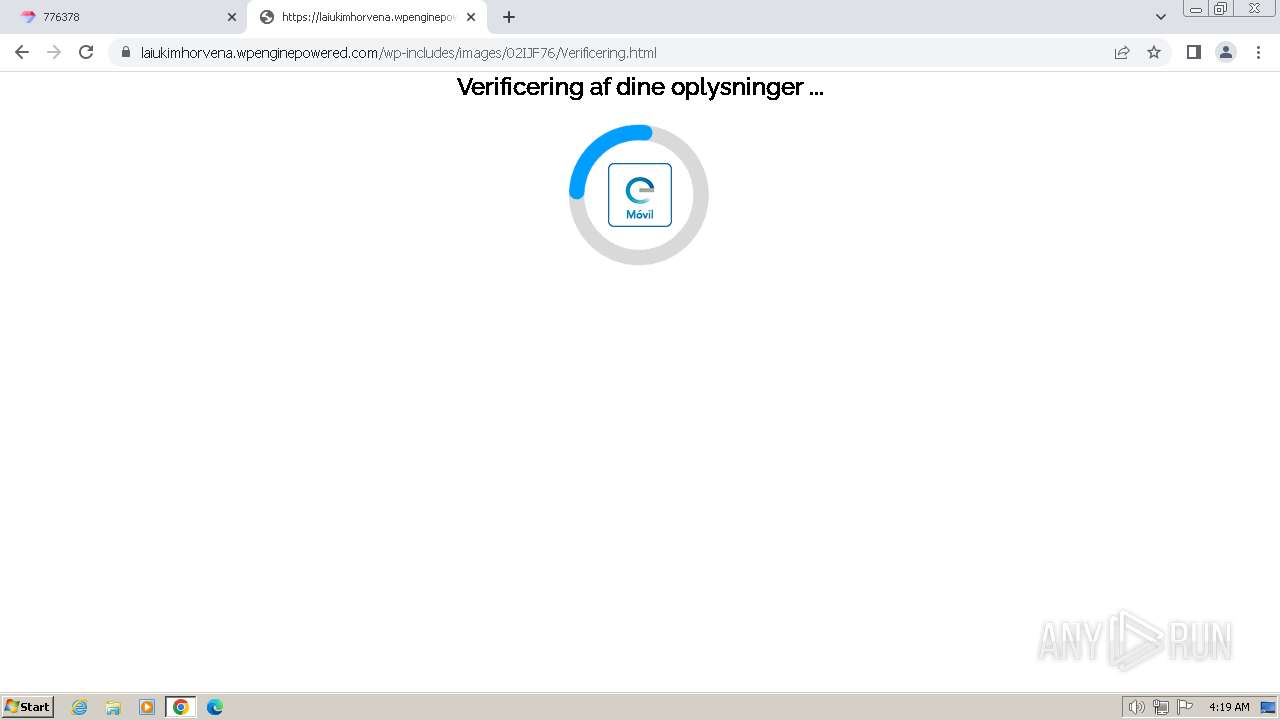Screen dimensions: 1280x720
Task: Open the media player taskbar icon
Action: pos(147,707)
